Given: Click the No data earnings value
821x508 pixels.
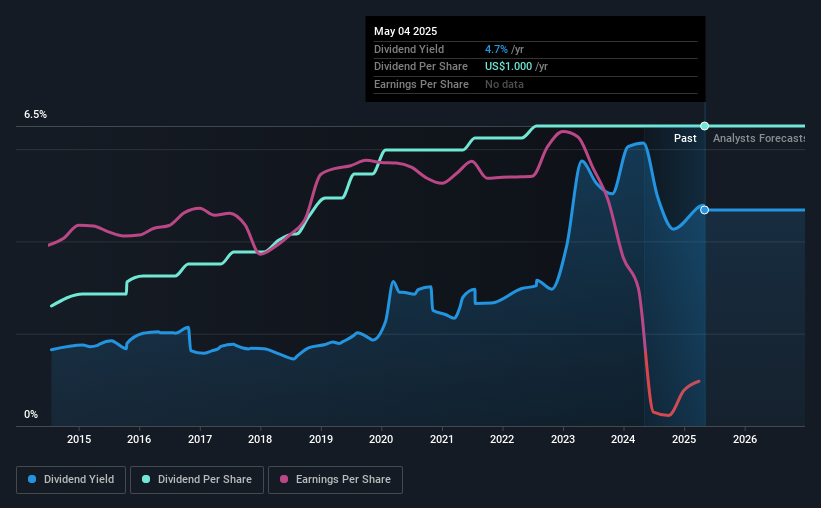Looking at the screenshot, I should pos(504,84).
